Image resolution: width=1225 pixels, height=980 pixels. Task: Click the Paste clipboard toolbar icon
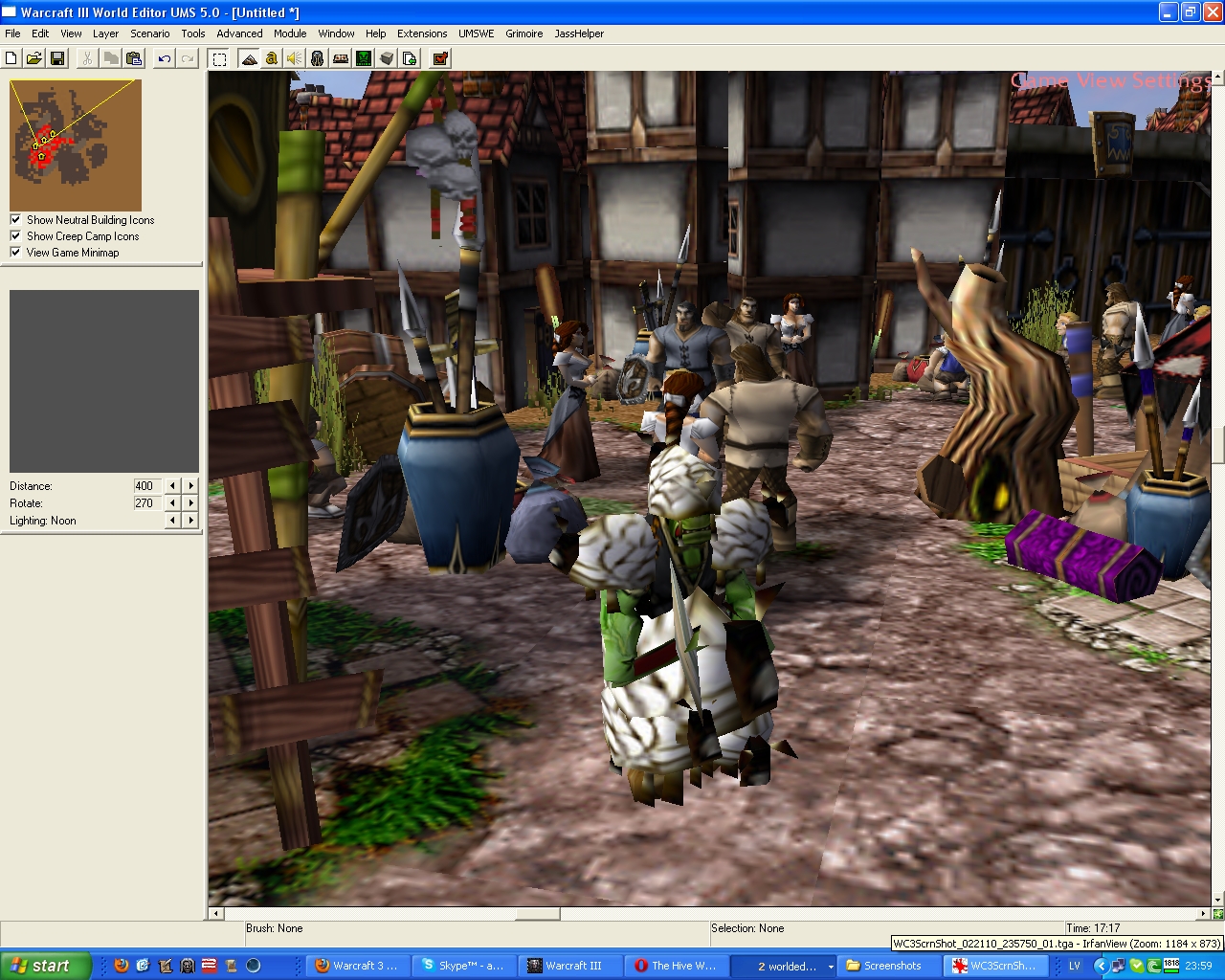click(134, 58)
